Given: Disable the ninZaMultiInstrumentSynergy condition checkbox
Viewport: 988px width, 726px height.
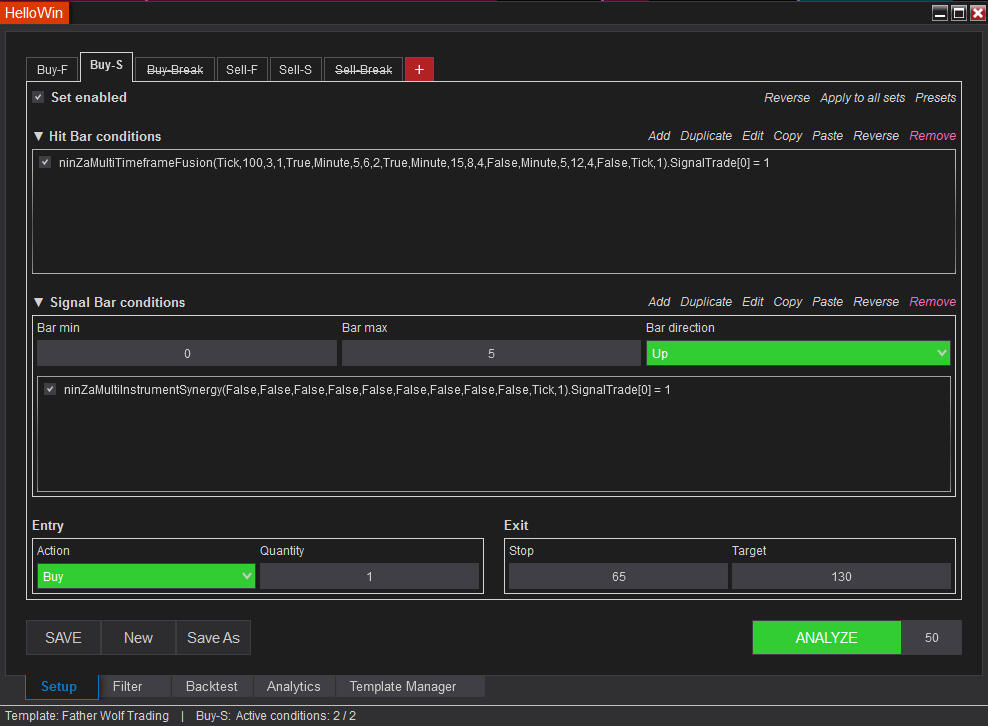Looking at the screenshot, I should (x=50, y=389).
